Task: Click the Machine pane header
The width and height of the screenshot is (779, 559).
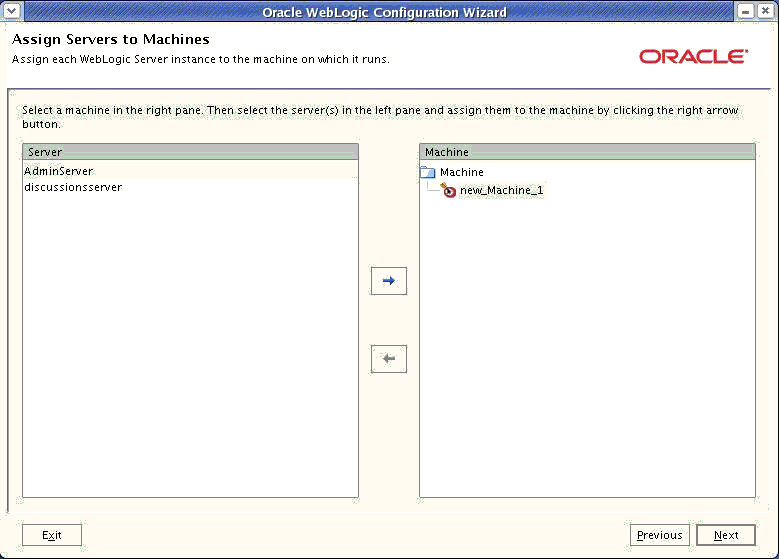Action: point(587,152)
